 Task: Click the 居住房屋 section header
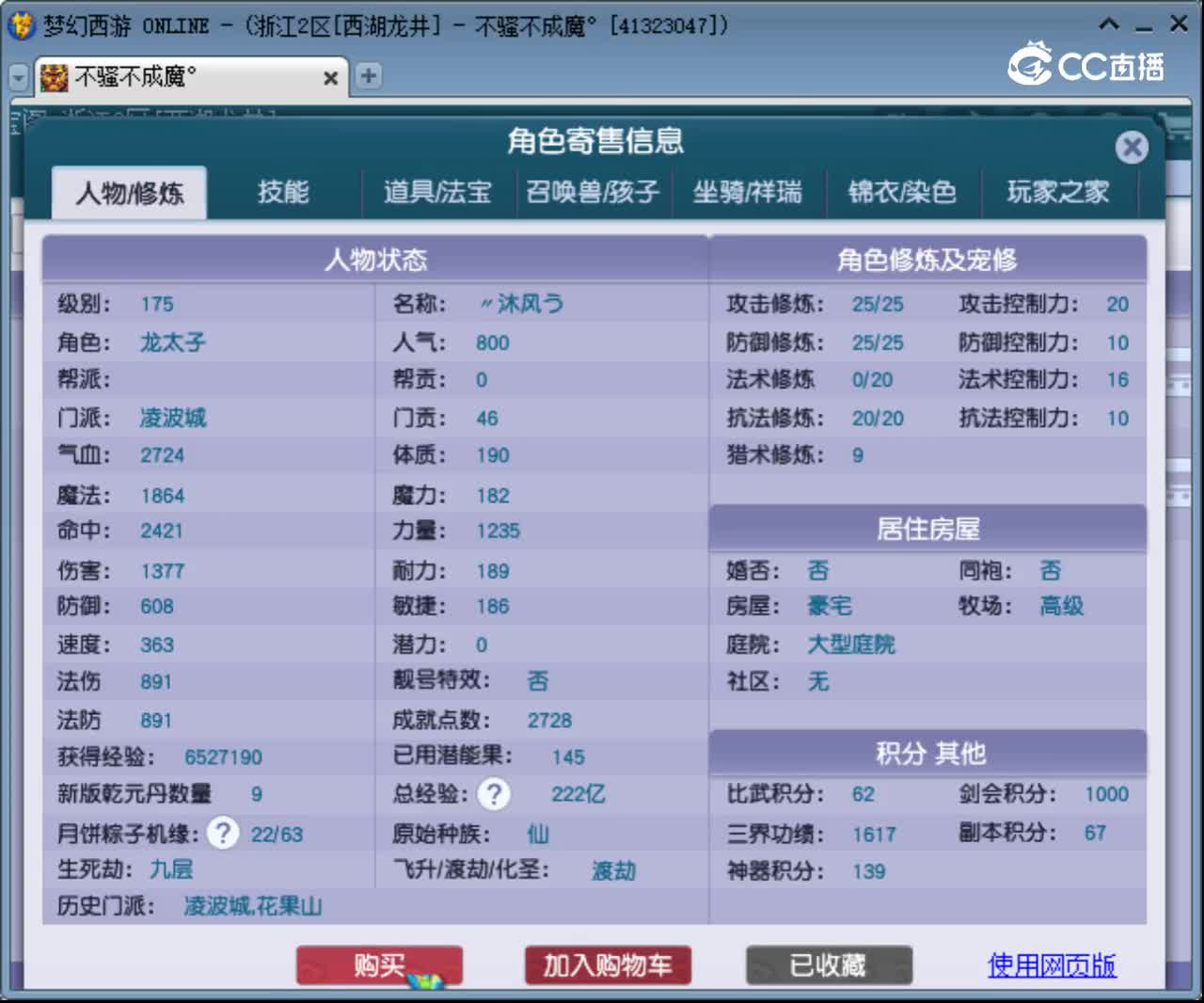pos(927,529)
